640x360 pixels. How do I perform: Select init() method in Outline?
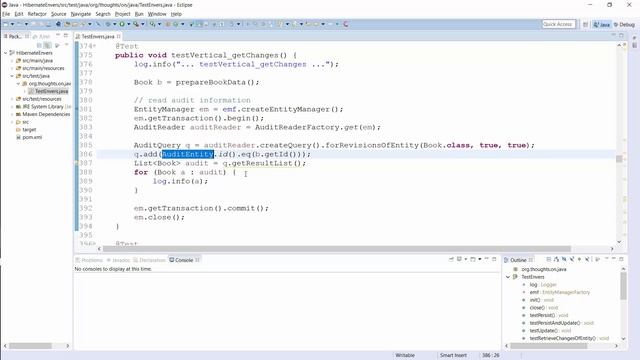point(540,300)
